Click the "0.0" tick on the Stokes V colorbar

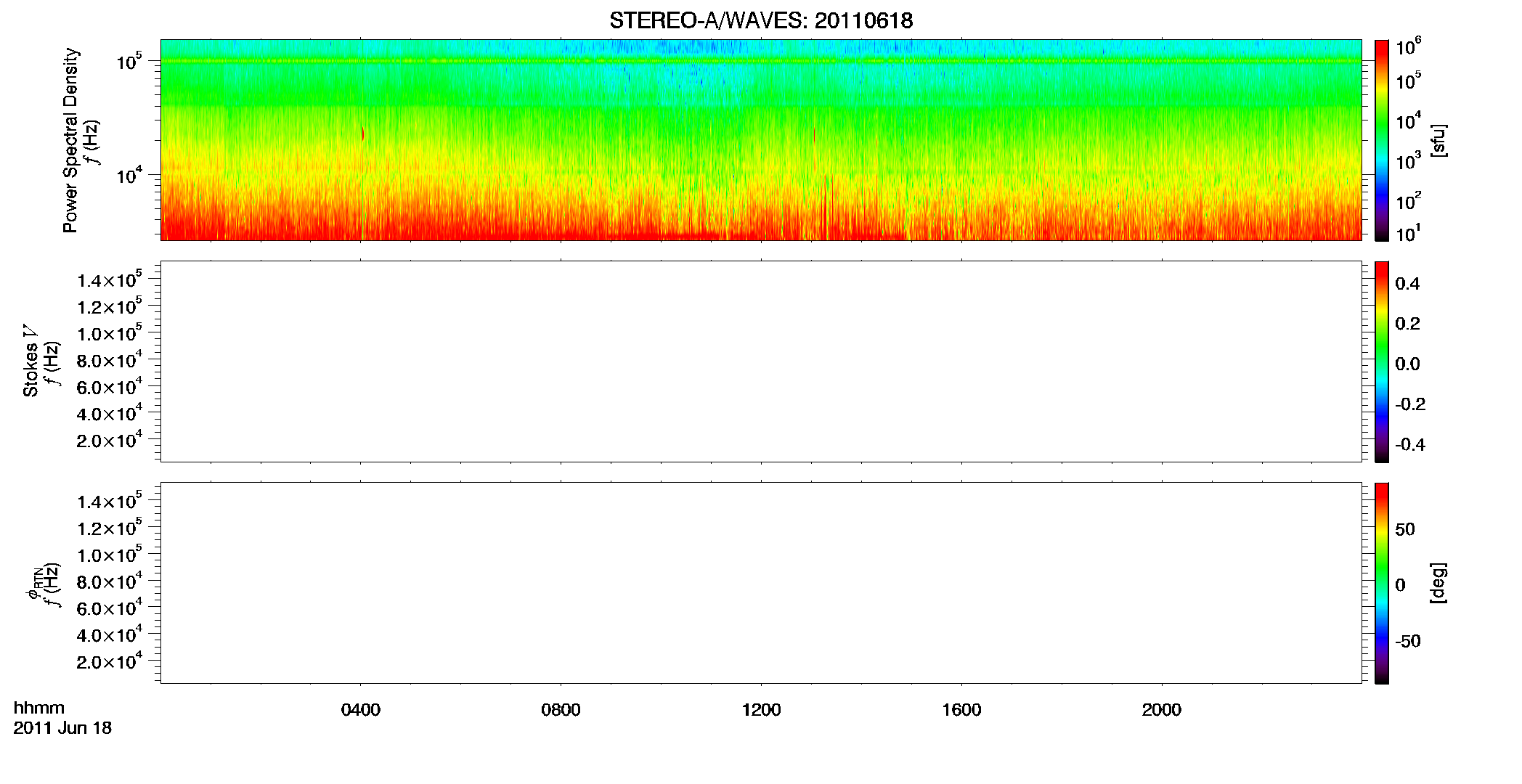[1407, 364]
